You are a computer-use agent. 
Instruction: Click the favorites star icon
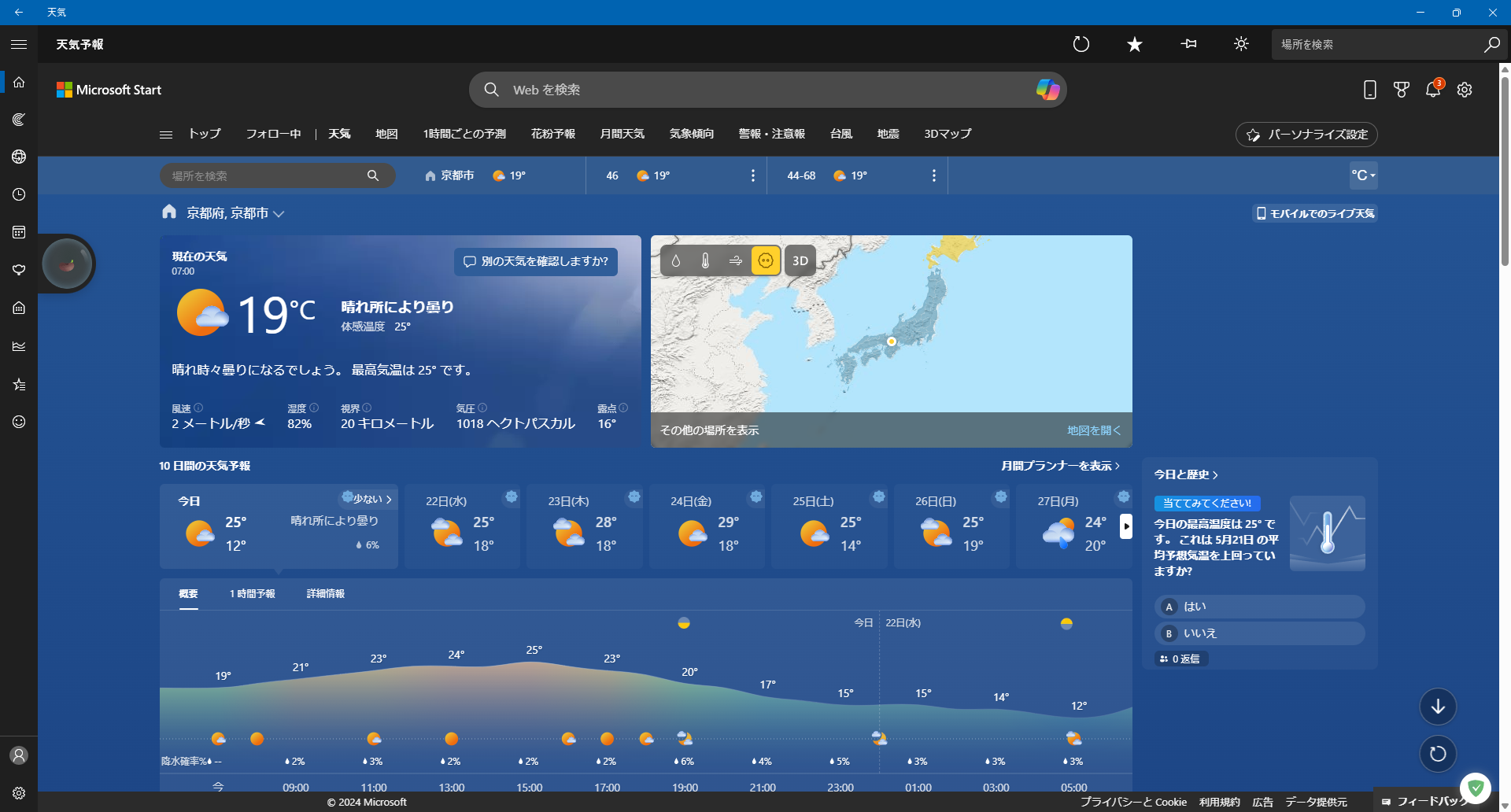(x=1134, y=45)
